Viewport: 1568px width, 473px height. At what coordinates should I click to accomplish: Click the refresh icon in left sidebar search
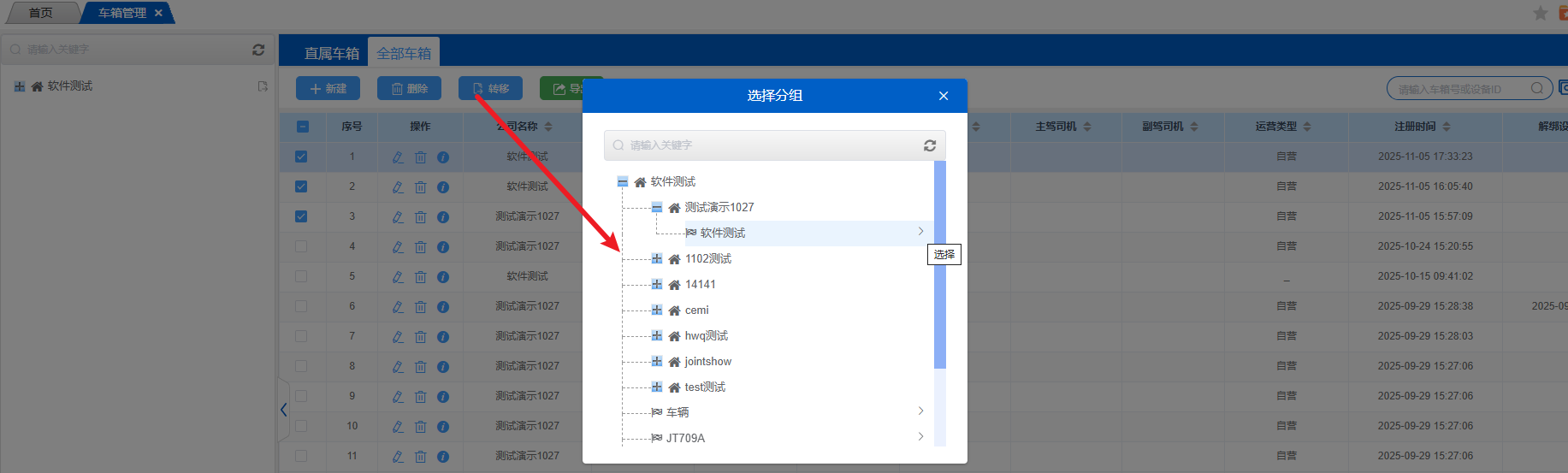pos(258,50)
